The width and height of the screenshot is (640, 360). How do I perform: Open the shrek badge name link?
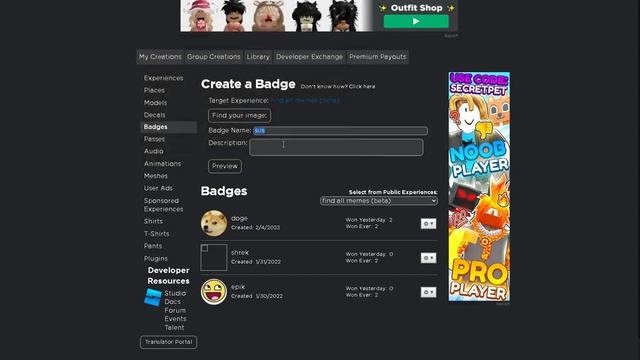pyautogui.click(x=240, y=253)
